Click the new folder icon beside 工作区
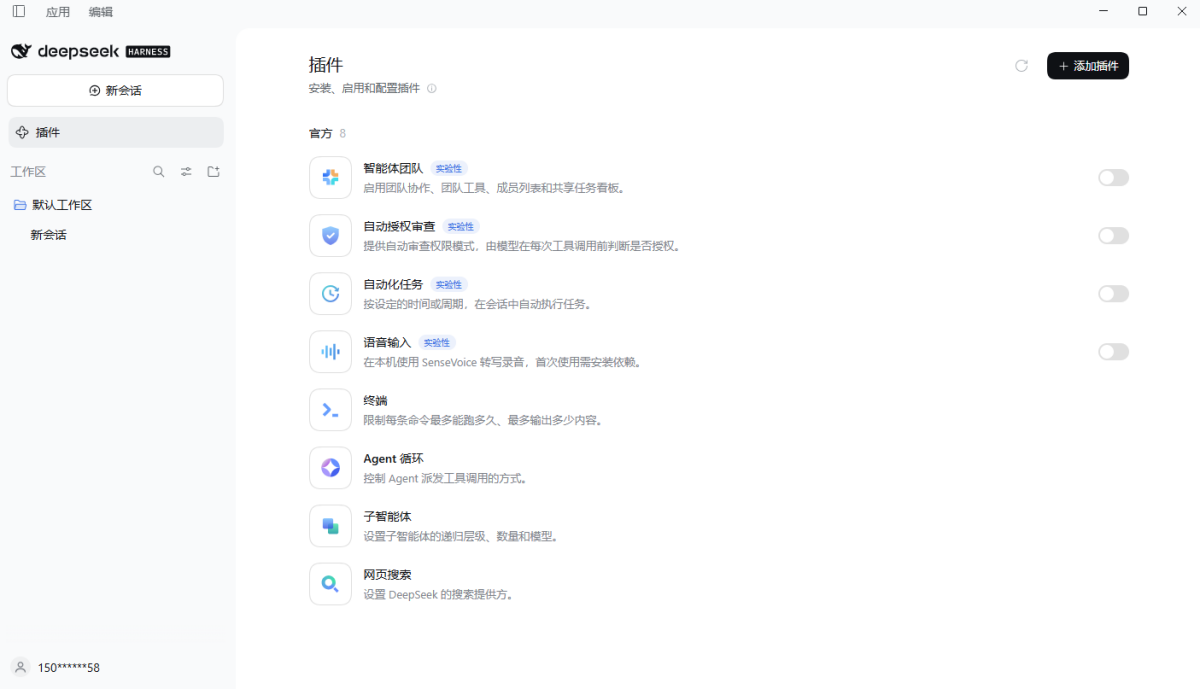This screenshot has height=689, width=1200. coord(213,172)
